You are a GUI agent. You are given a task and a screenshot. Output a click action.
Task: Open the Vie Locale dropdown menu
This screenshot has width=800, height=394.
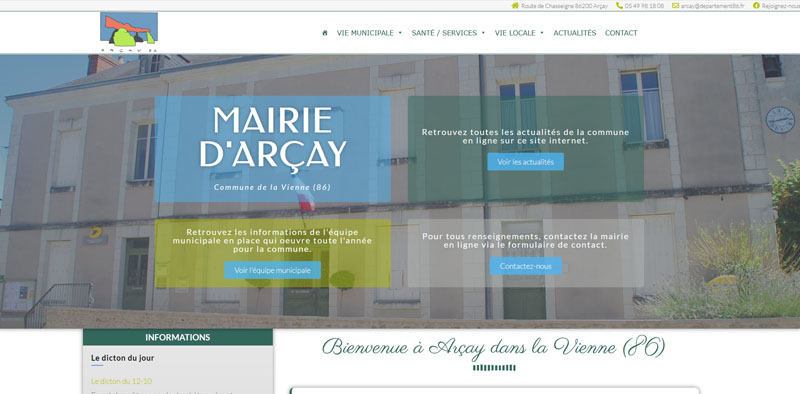tap(519, 33)
